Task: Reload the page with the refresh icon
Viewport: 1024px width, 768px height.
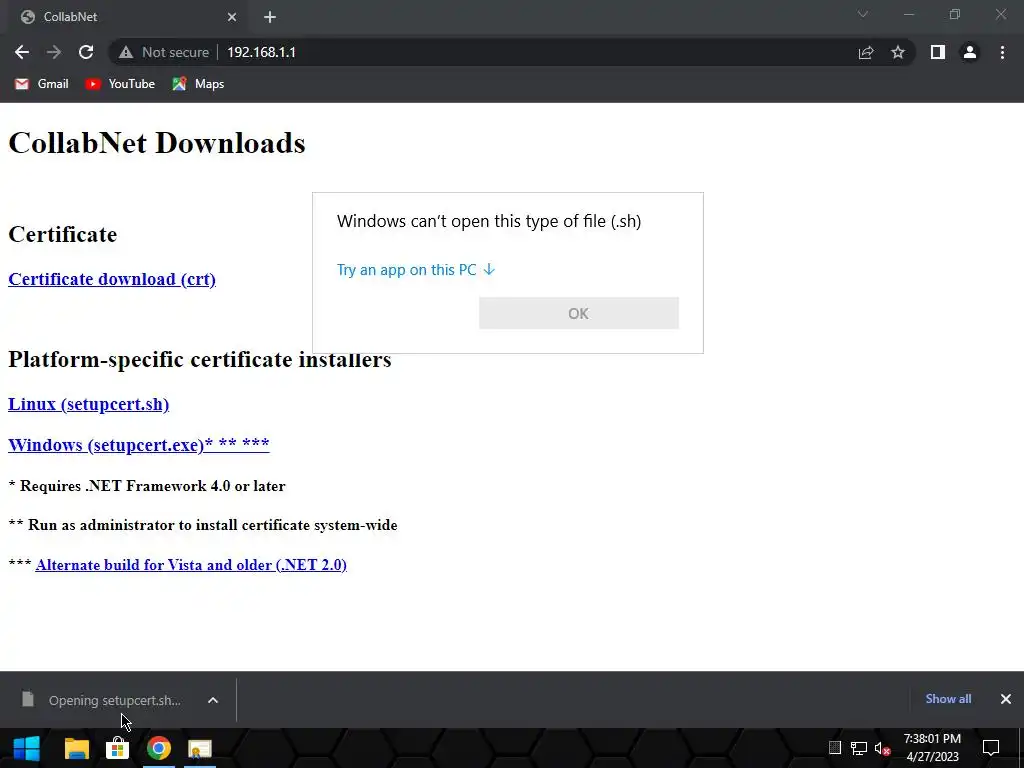Action: point(86,52)
